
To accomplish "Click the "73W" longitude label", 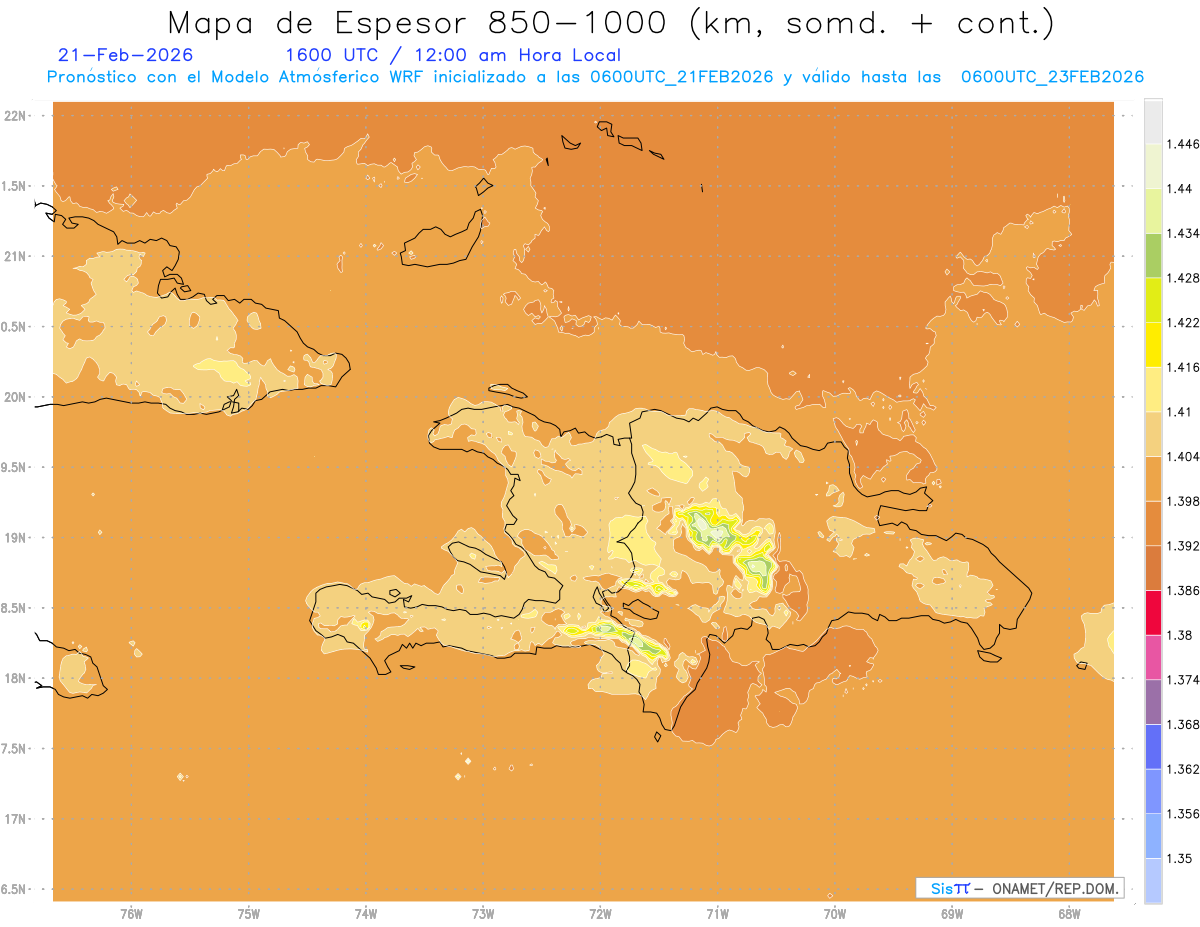I will pyautogui.click(x=483, y=915).
